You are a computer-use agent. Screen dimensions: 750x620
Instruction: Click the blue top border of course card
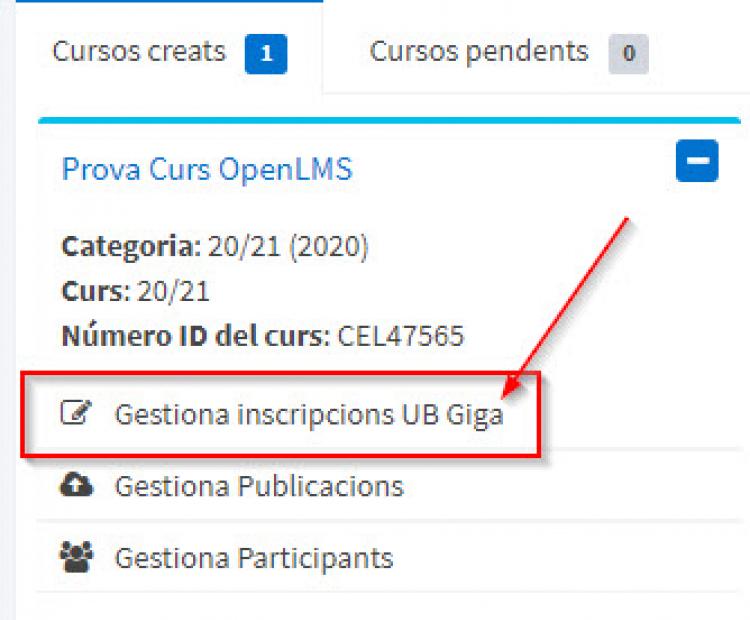[x=390, y=120]
